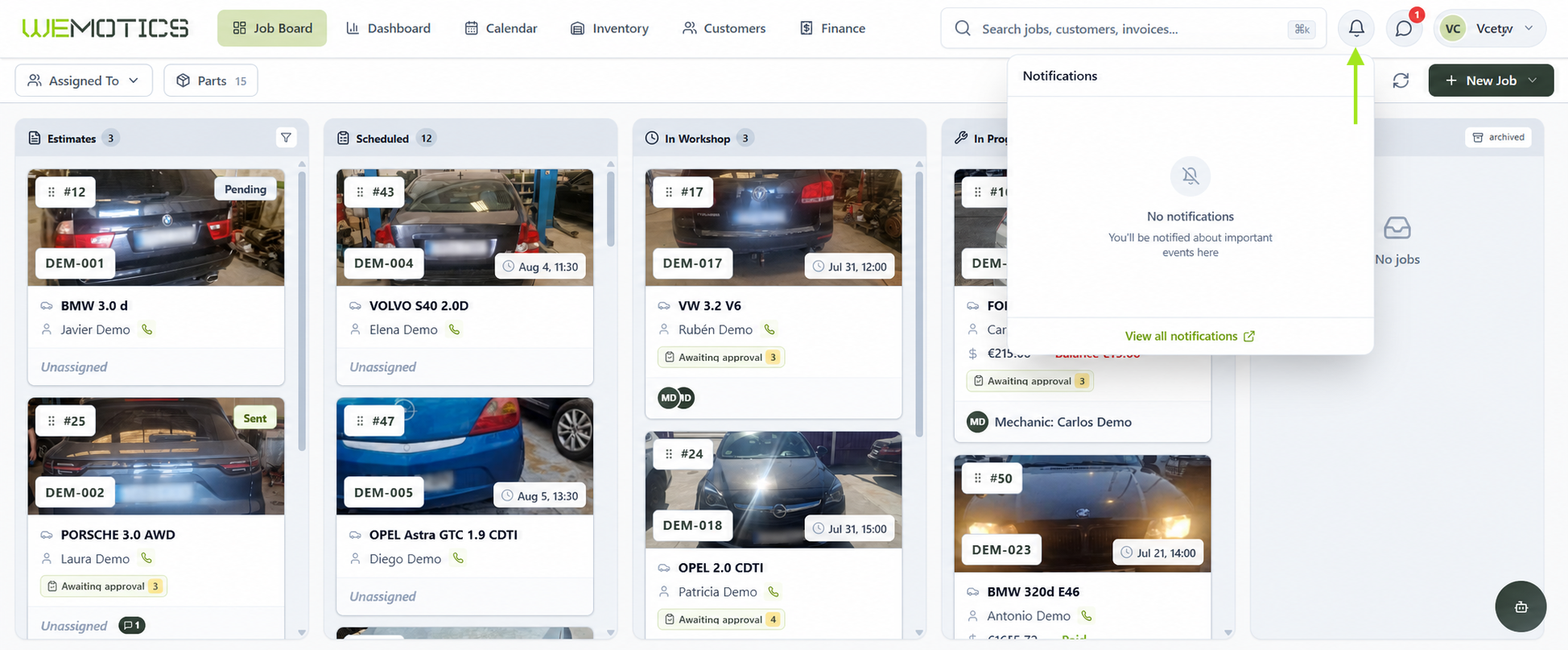Navigate to the Customers tab

724,28
